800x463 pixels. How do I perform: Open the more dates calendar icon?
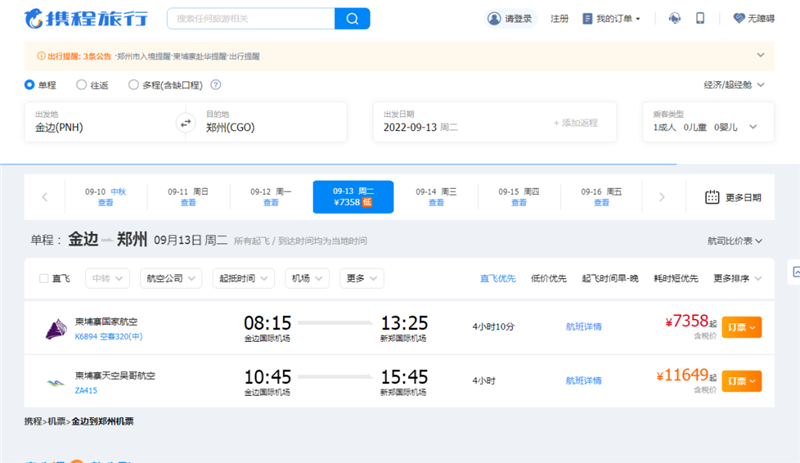tap(712, 197)
